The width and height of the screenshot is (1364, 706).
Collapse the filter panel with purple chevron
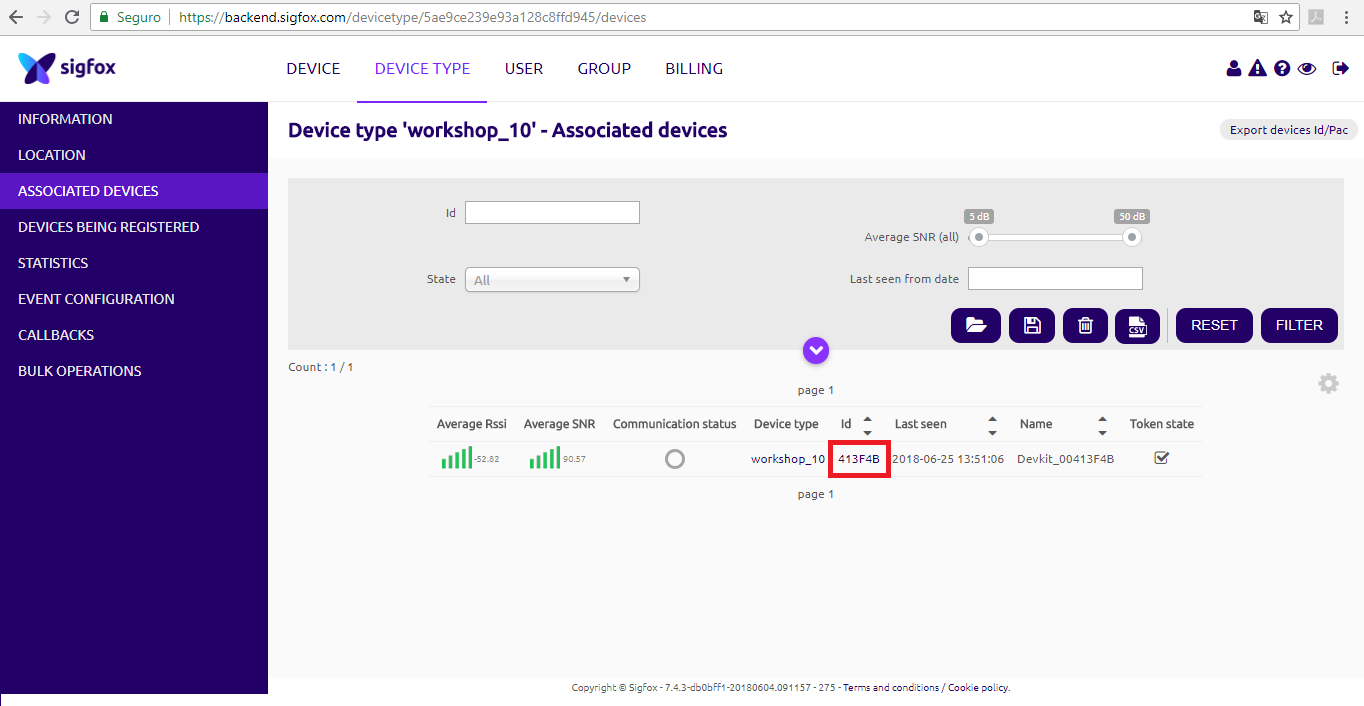[x=816, y=350]
